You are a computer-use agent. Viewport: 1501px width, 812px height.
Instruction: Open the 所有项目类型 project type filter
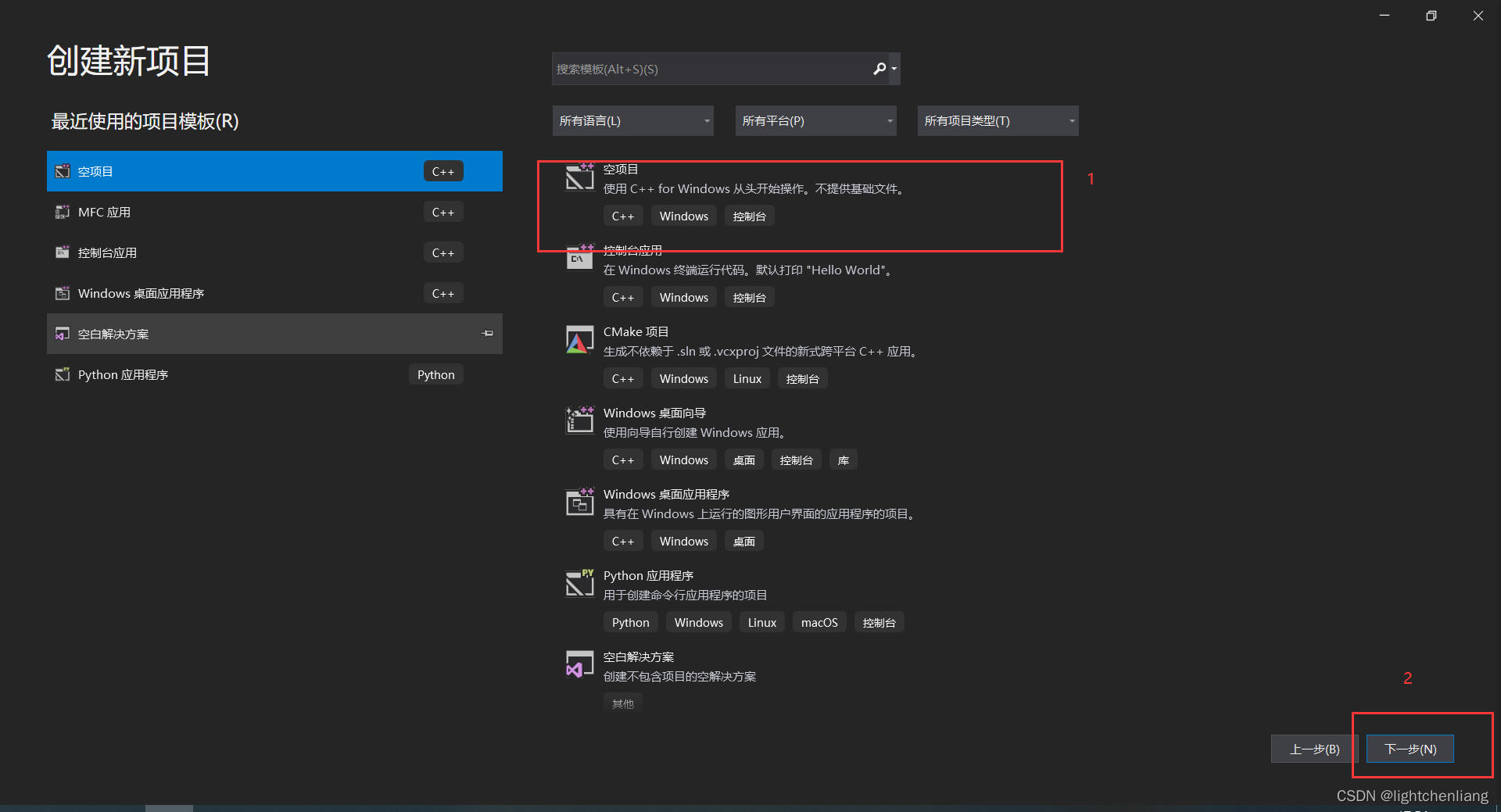(998, 121)
